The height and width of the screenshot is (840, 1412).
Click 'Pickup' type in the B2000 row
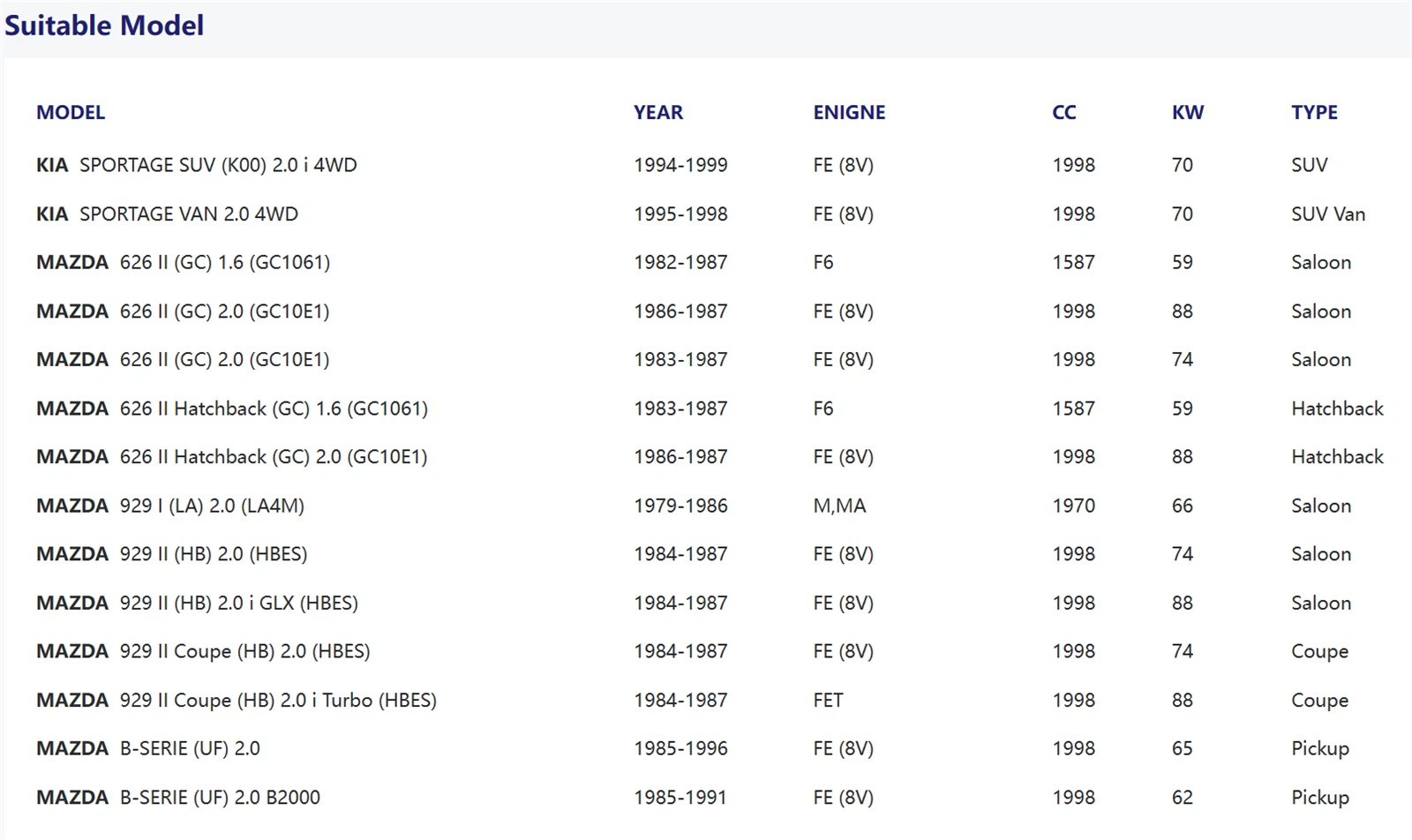pos(1320,798)
